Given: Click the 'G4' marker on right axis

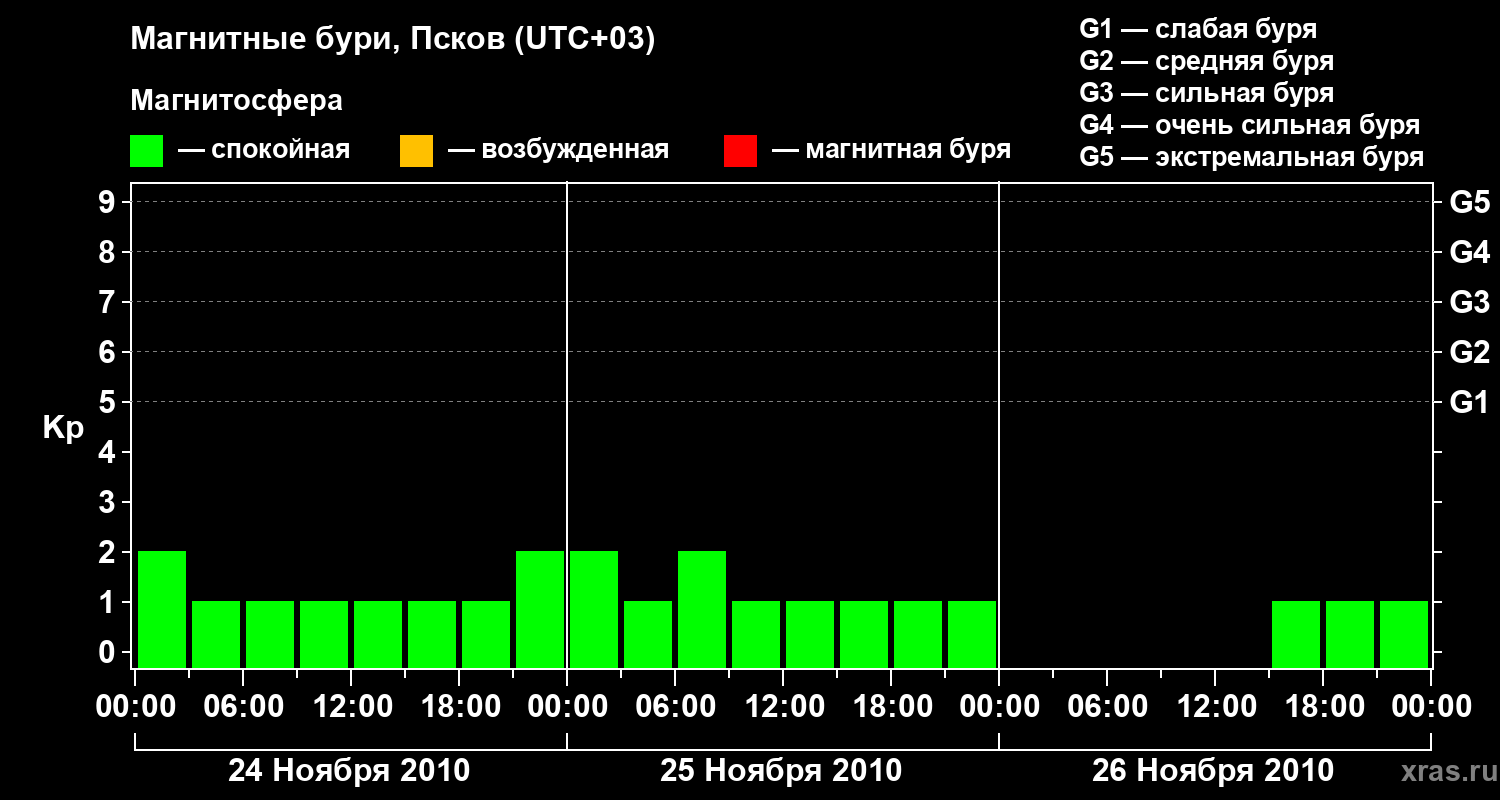Looking at the screenshot, I should [1469, 252].
